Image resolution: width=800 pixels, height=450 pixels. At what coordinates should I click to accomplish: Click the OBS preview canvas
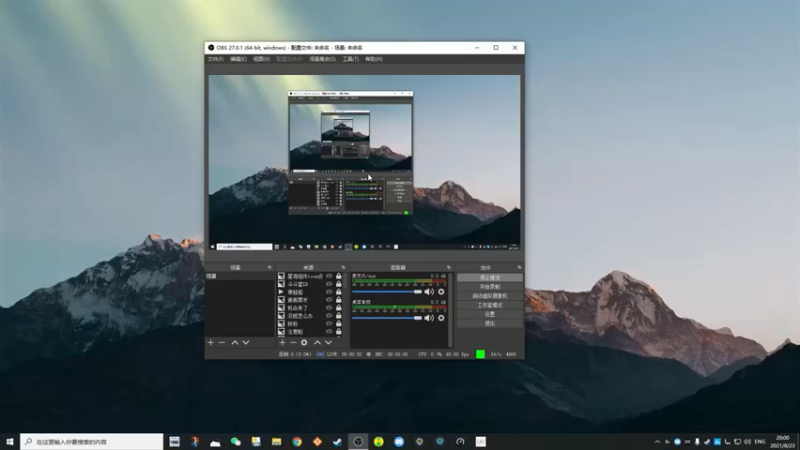(x=364, y=162)
